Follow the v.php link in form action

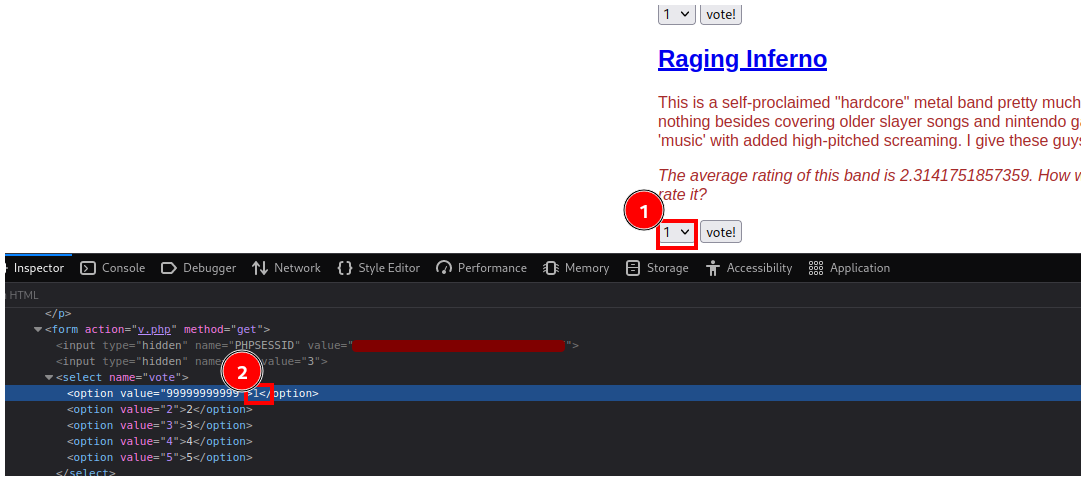point(153,329)
